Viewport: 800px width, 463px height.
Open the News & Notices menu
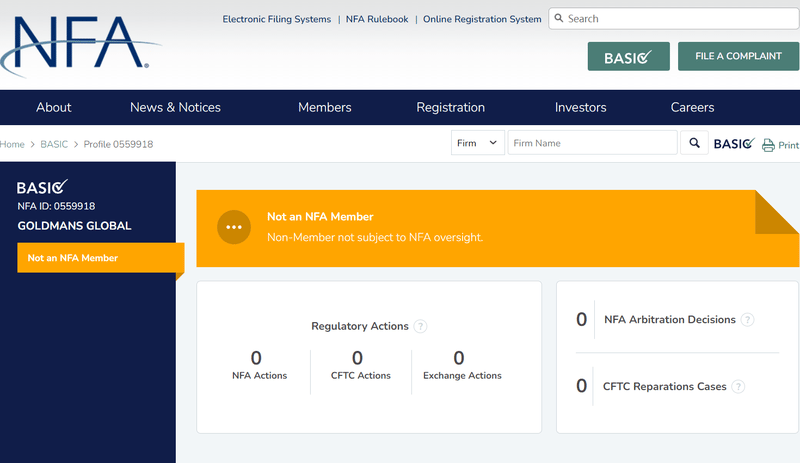coord(175,107)
